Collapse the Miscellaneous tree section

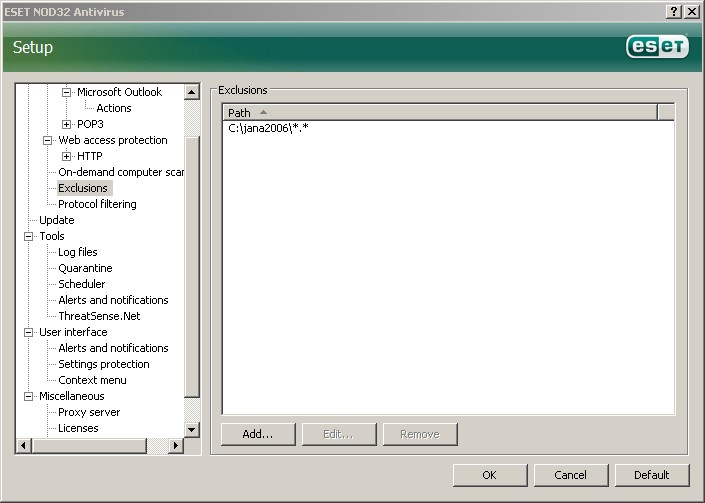tap(29, 396)
